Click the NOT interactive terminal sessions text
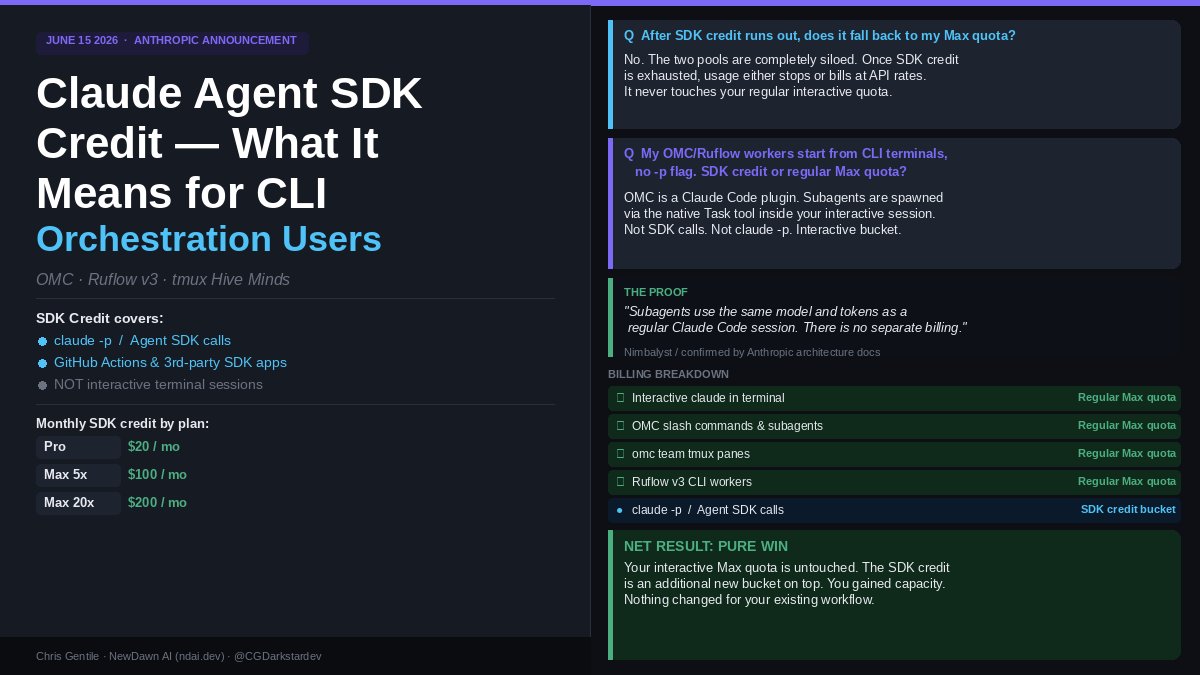Viewport: 1200px width, 675px height. coord(158,385)
